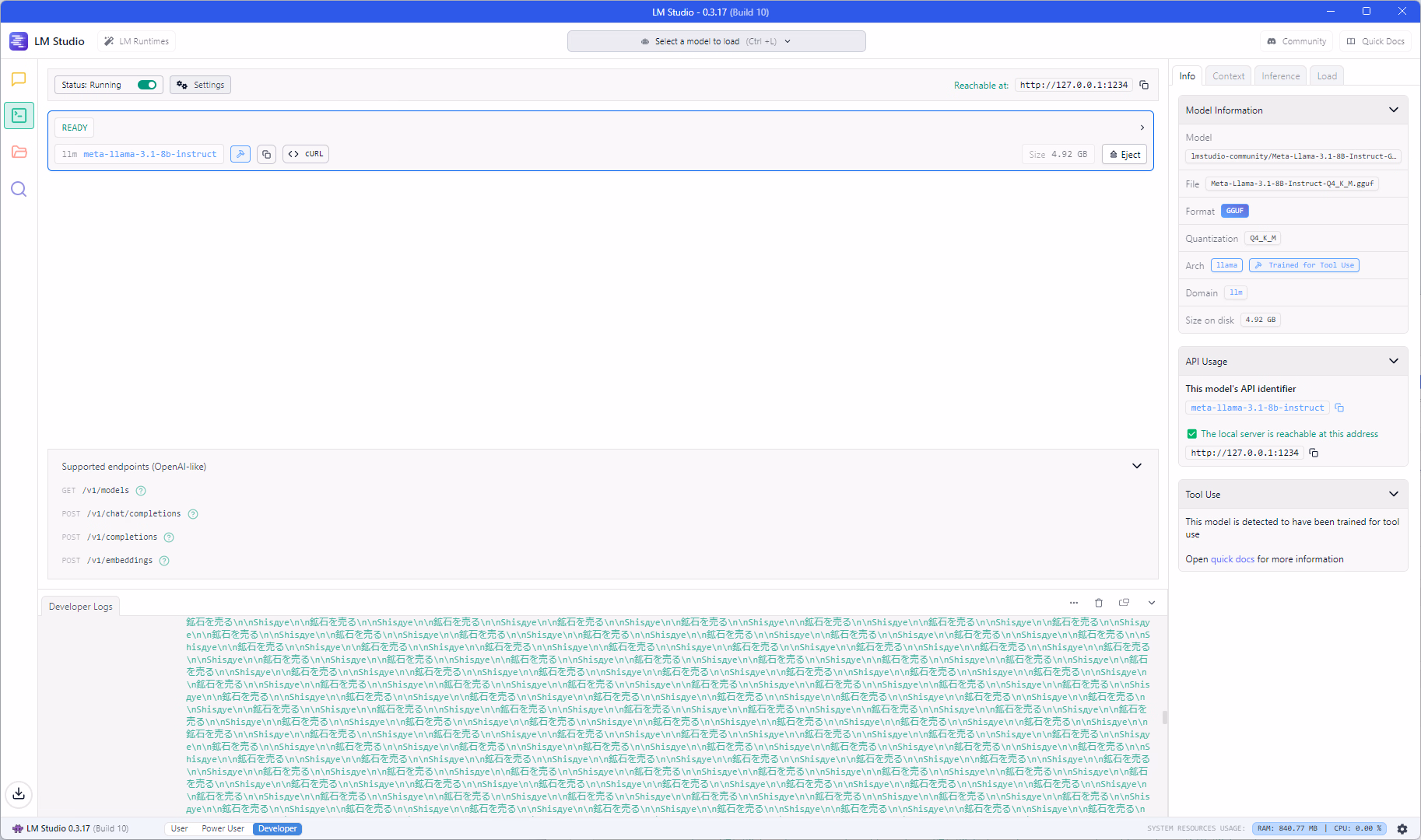The height and width of the screenshot is (840, 1421).
Task: Open Quick Docs
Action: (x=1375, y=41)
